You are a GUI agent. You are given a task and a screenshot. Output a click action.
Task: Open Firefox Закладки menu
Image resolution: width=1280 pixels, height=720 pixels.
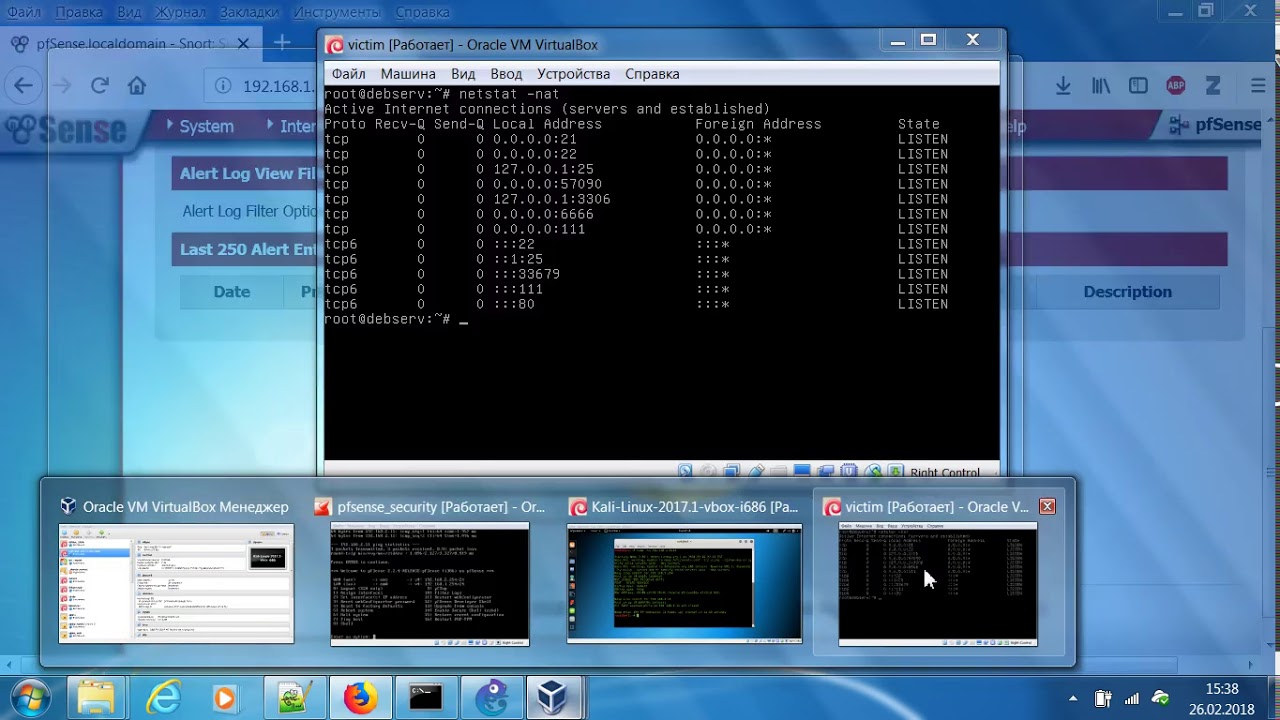(250, 13)
